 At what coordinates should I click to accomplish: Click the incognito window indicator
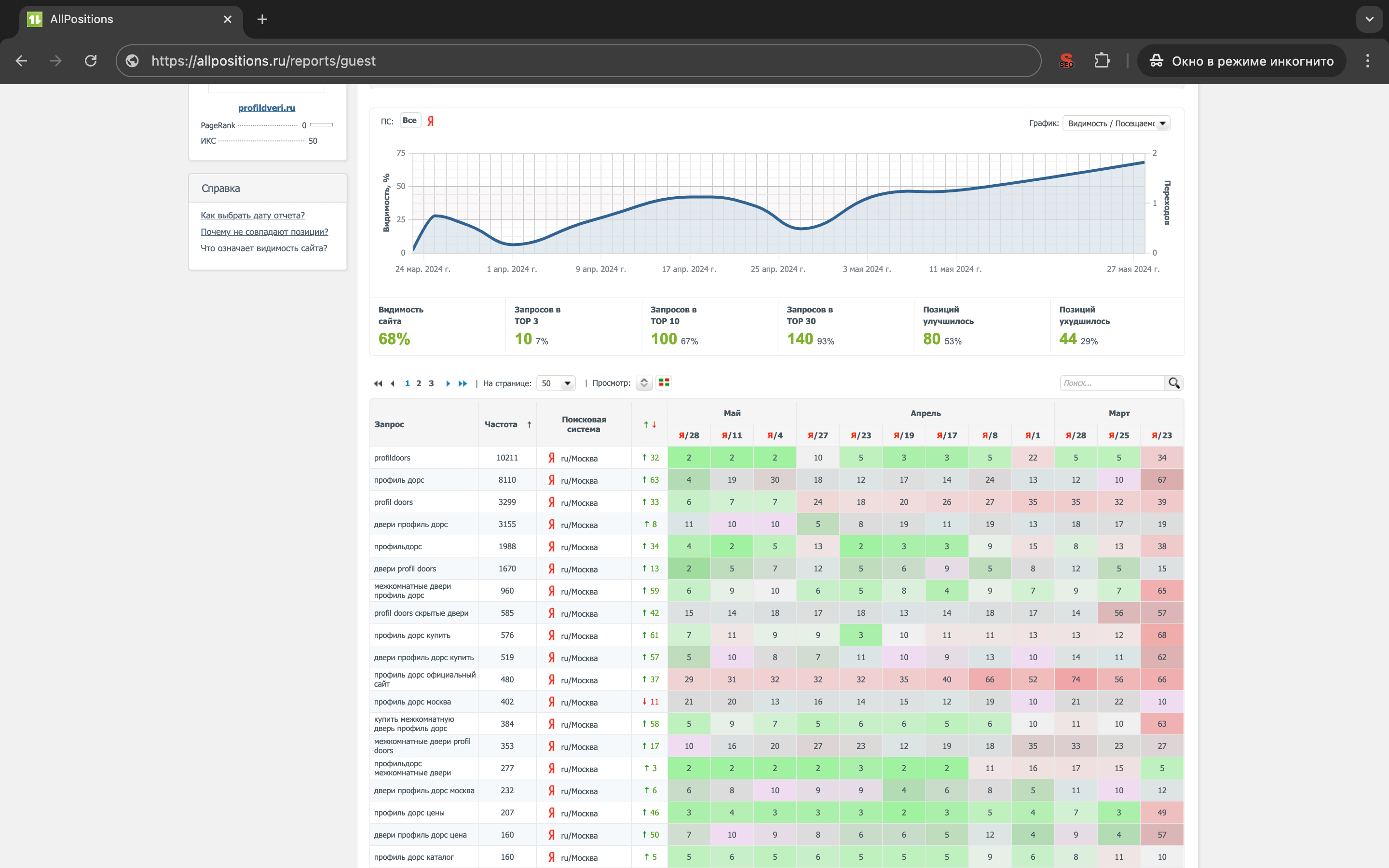coord(1241,61)
